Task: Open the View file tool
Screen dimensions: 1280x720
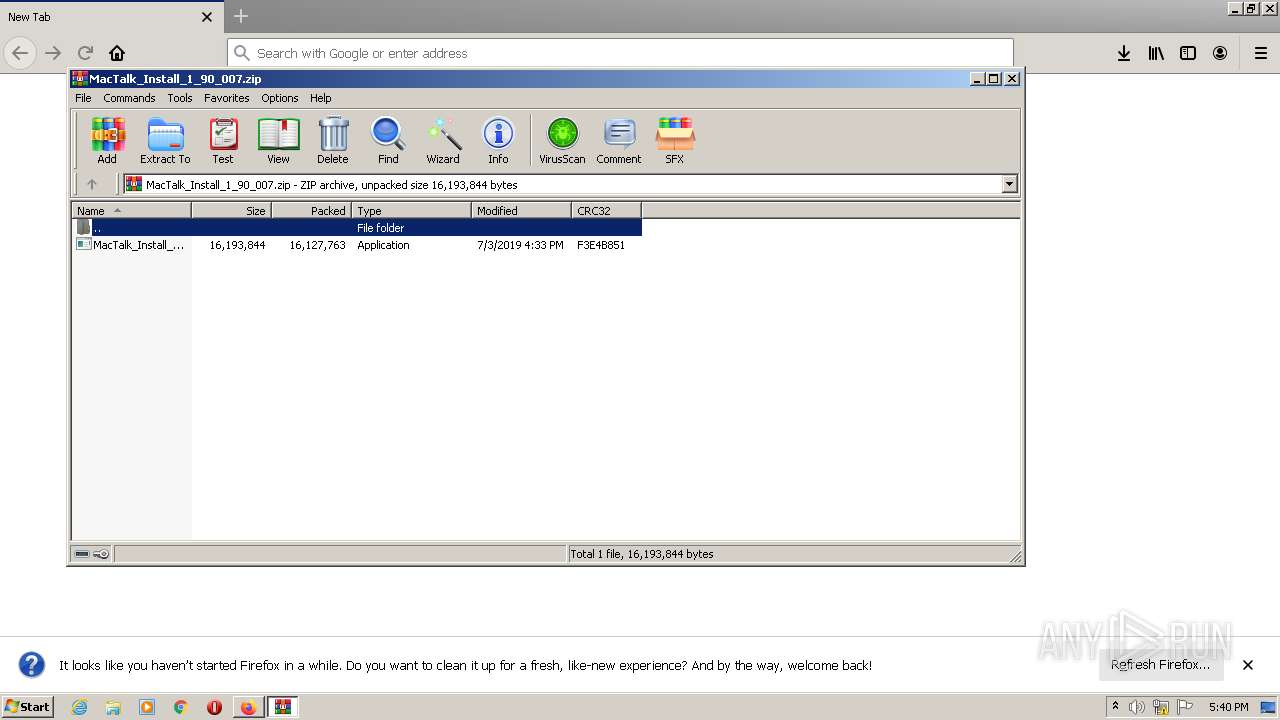Action: coord(278,140)
